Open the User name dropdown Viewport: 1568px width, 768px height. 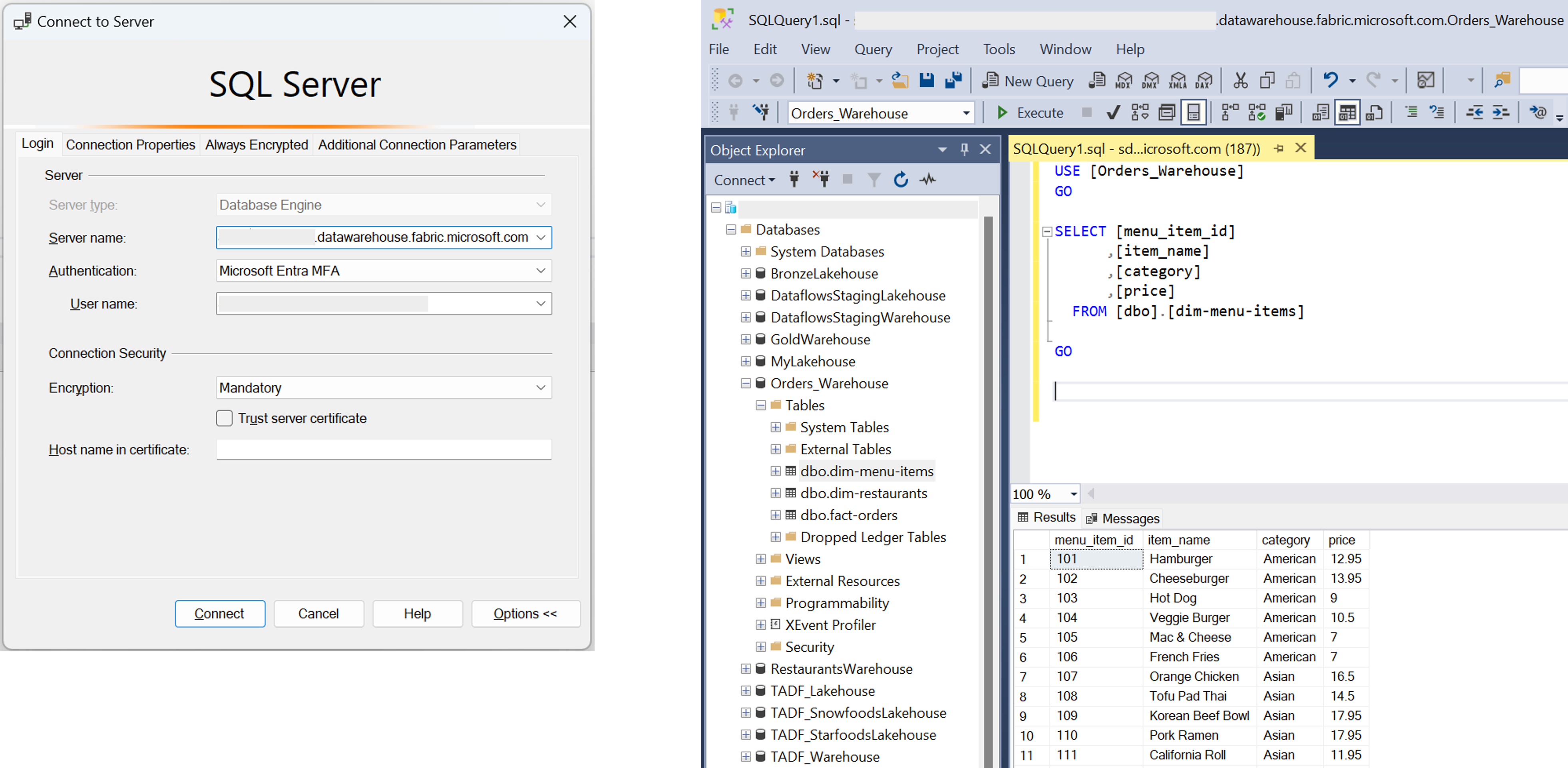(x=541, y=303)
